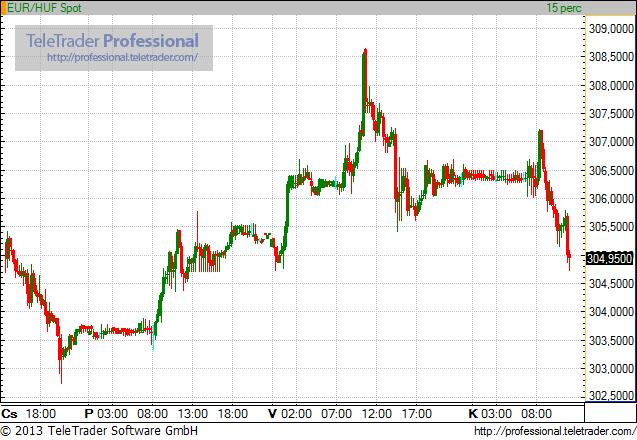
Task: Click the 308,5000 price axis label
Action: pos(611,57)
